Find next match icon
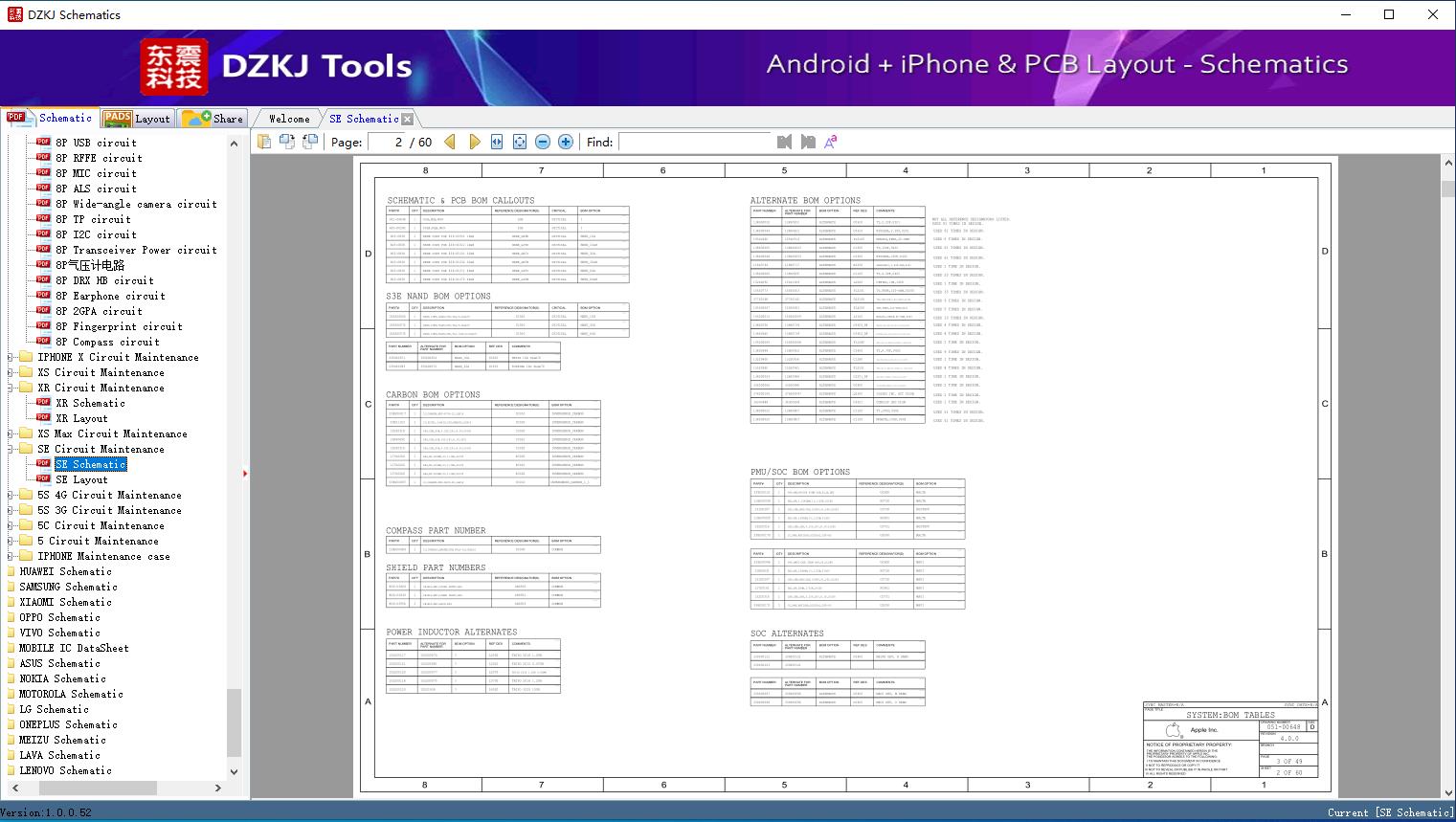The height and width of the screenshot is (822, 1456). (x=808, y=142)
